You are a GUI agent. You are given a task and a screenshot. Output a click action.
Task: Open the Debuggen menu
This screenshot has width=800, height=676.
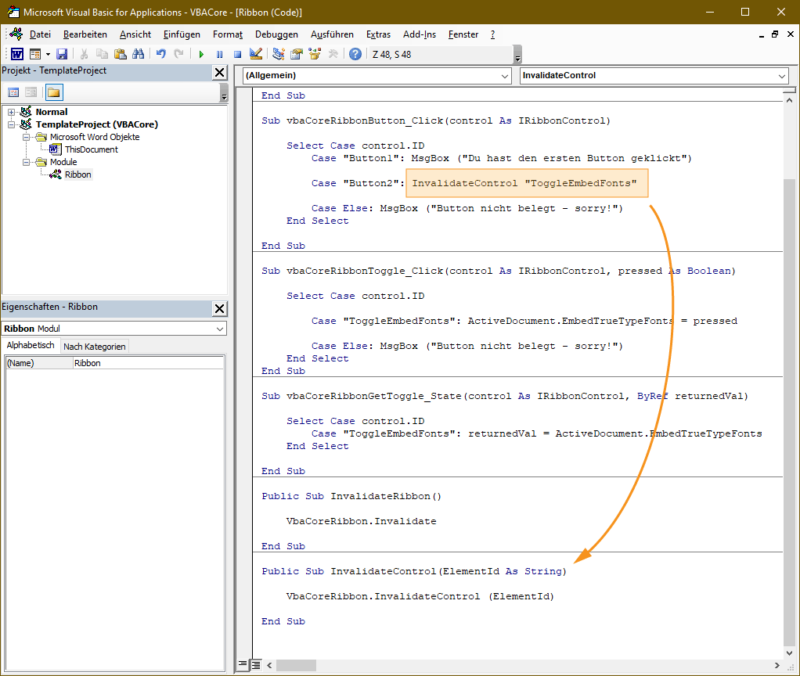click(276, 33)
